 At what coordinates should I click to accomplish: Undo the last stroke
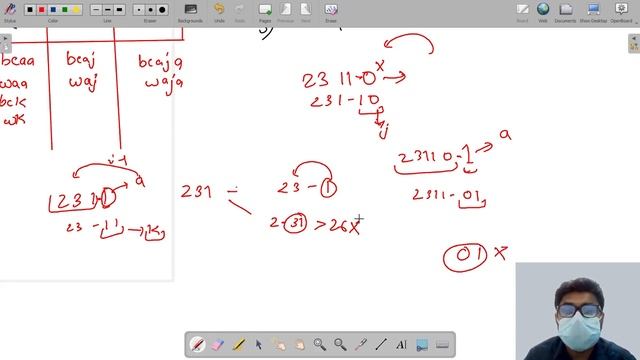pyautogui.click(x=219, y=12)
